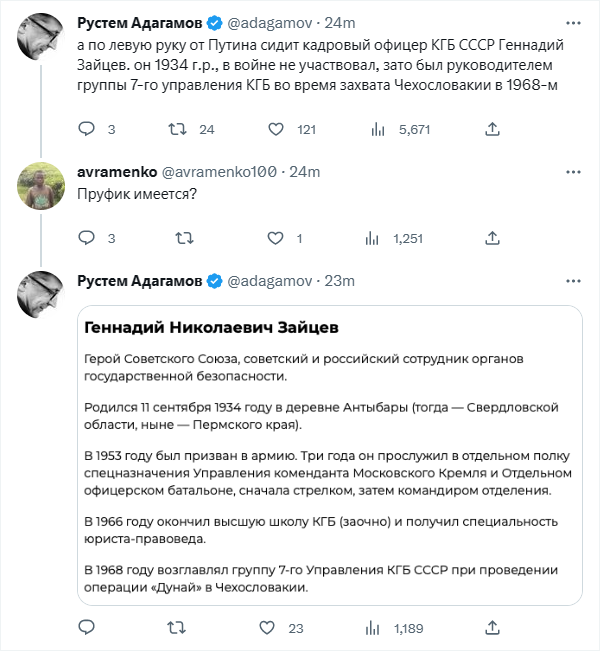600x651 pixels.
Task: Reply to avramenko's tweet
Action: point(87,238)
